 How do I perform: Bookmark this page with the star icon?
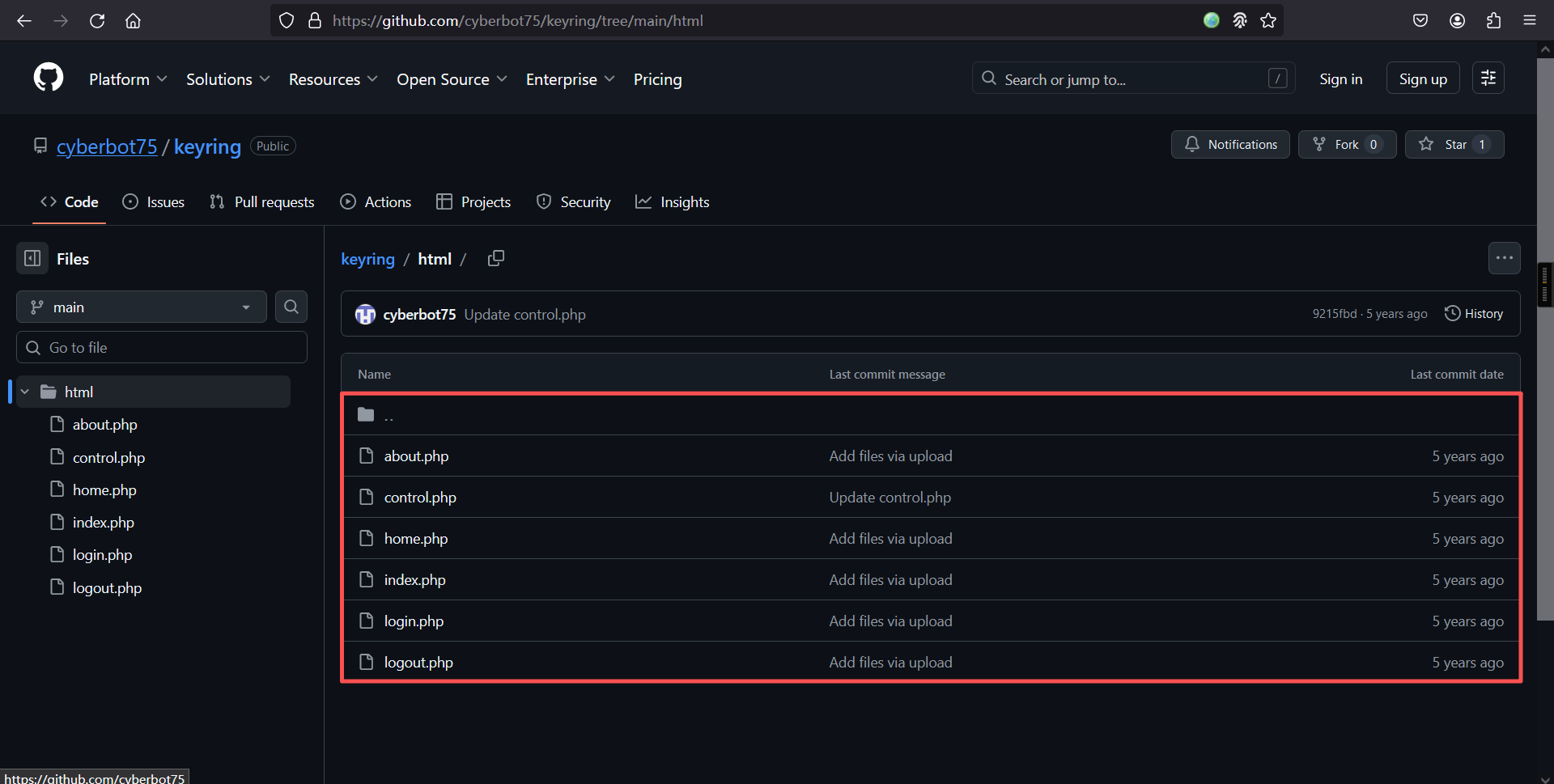click(1268, 21)
